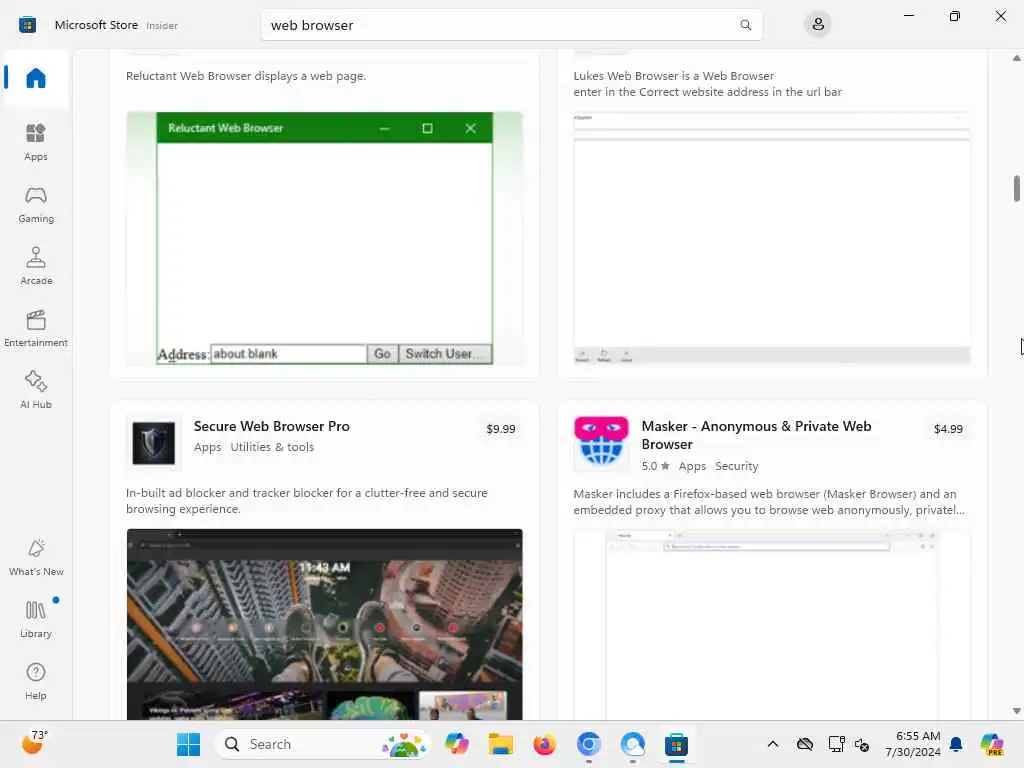Go to the Home tab in sidebar
This screenshot has width=1024, height=768.
[36, 78]
